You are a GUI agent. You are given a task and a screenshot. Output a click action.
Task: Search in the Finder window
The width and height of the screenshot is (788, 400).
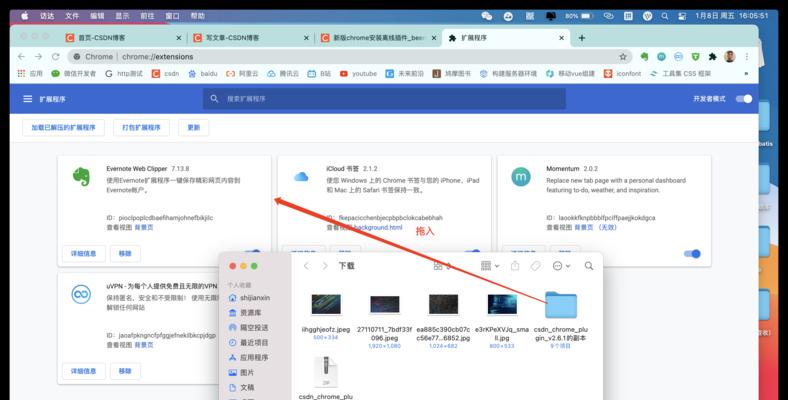(x=588, y=266)
